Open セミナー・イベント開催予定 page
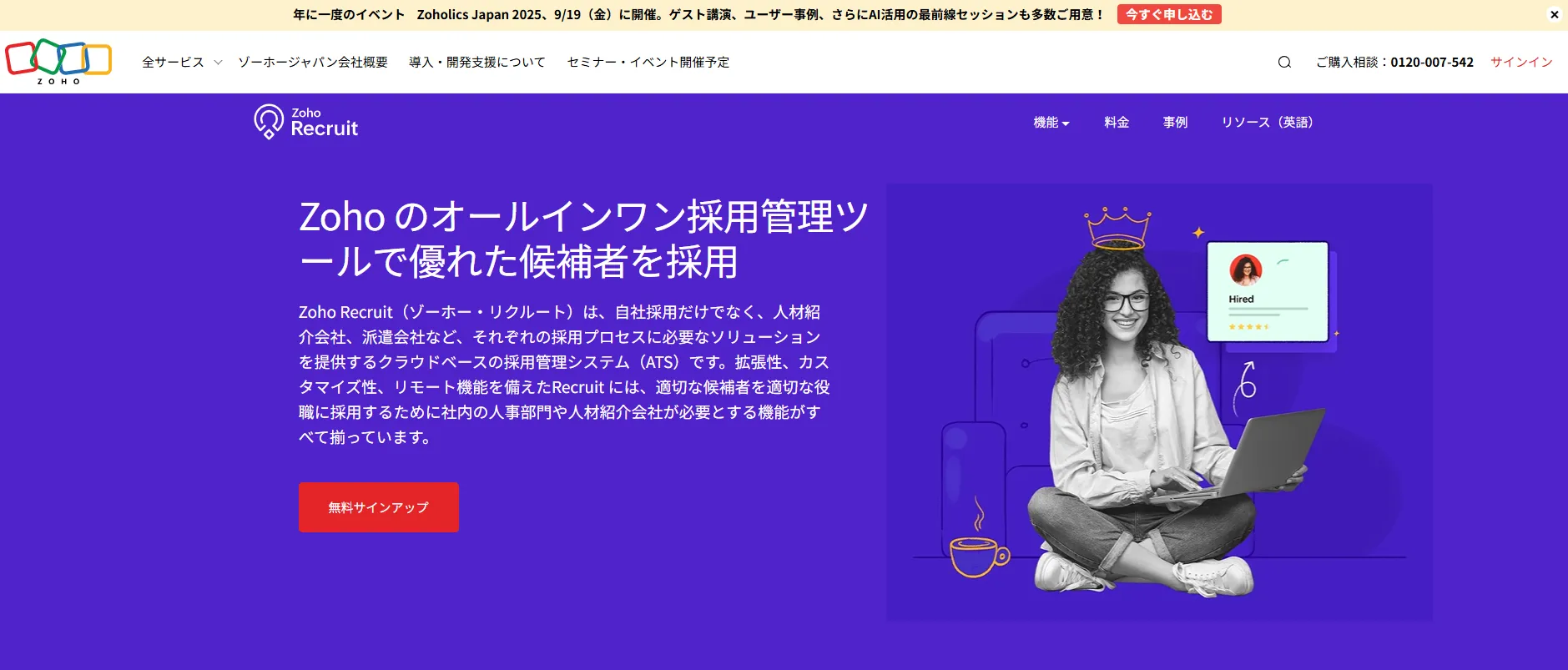This screenshot has height=670, width=1568. [x=648, y=63]
